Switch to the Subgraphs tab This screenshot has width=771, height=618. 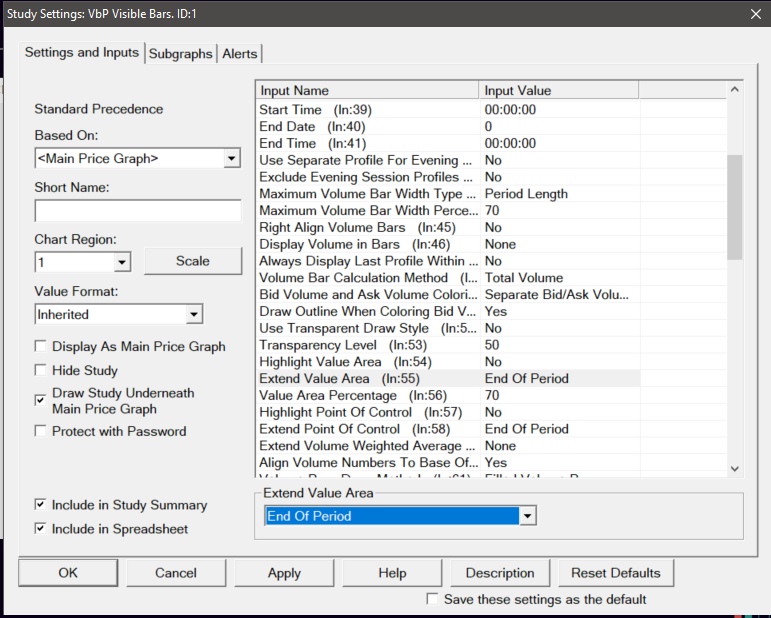180,54
